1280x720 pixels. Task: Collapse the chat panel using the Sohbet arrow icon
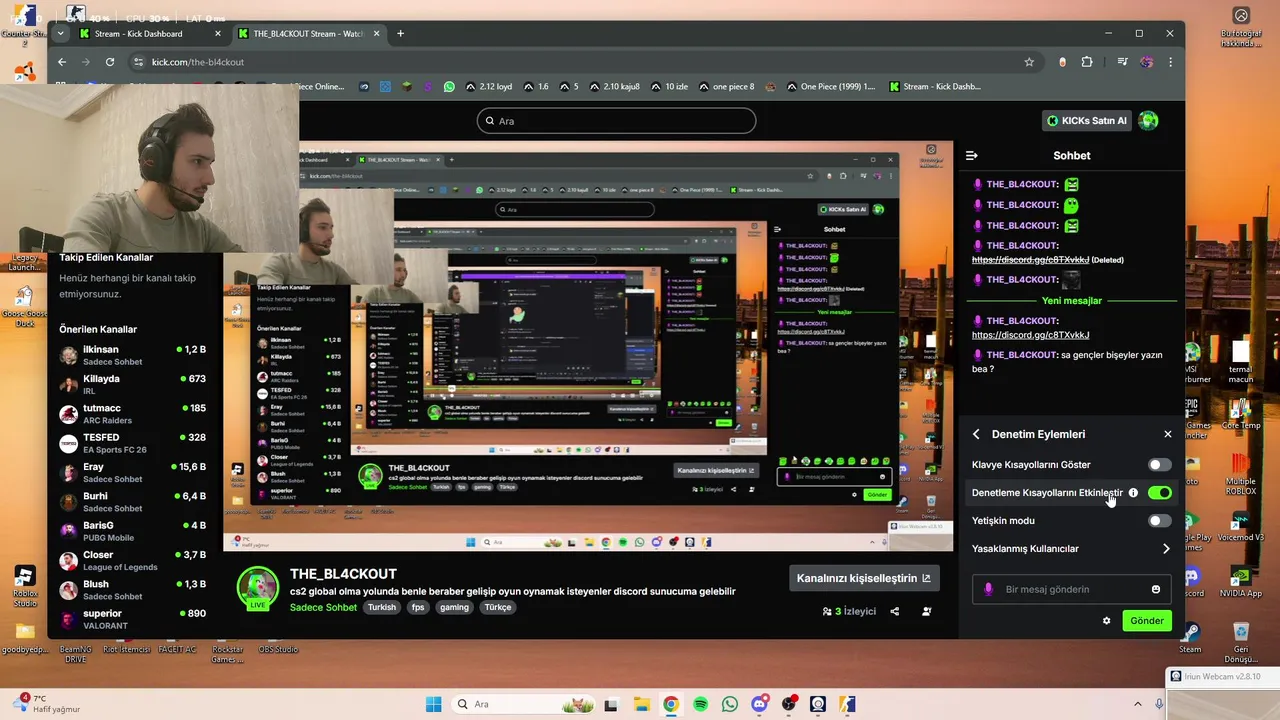(x=971, y=155)
